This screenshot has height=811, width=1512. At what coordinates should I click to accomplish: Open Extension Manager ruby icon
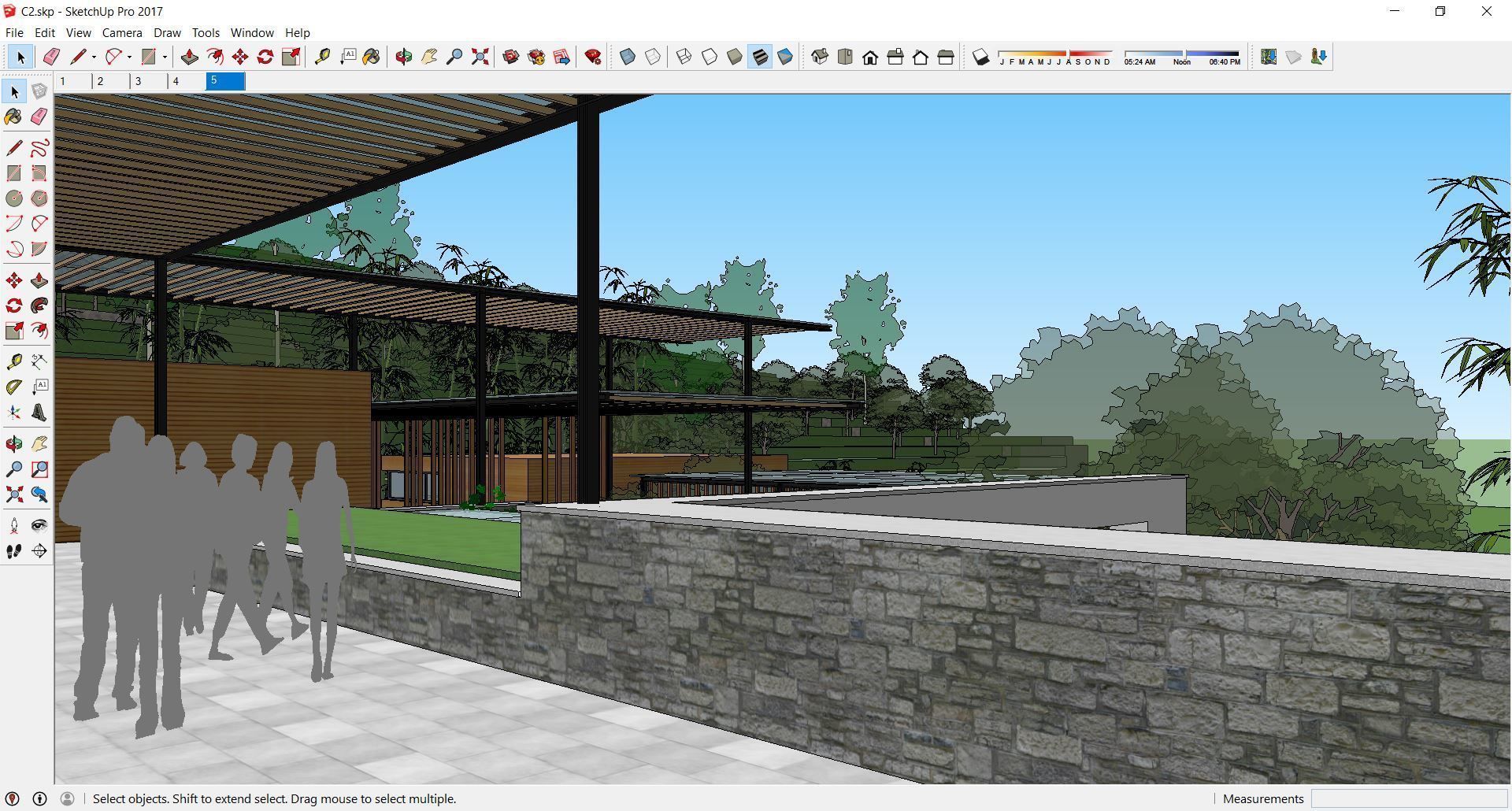(593, 57)
